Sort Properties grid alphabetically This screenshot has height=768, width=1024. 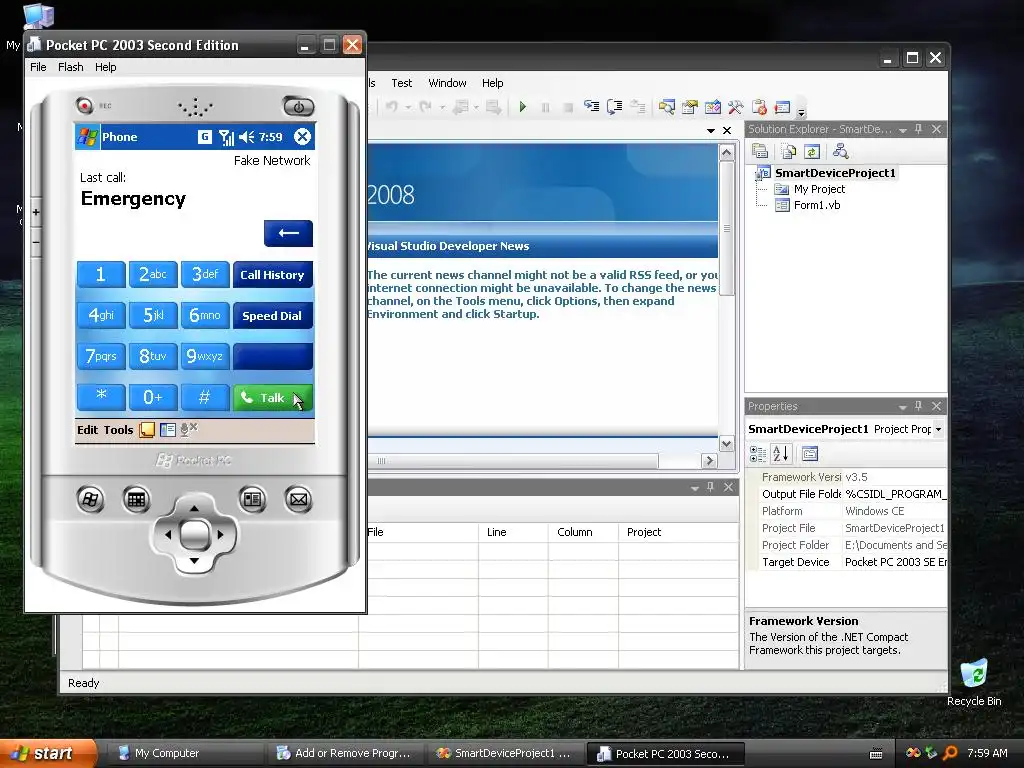tap(780, 454)
